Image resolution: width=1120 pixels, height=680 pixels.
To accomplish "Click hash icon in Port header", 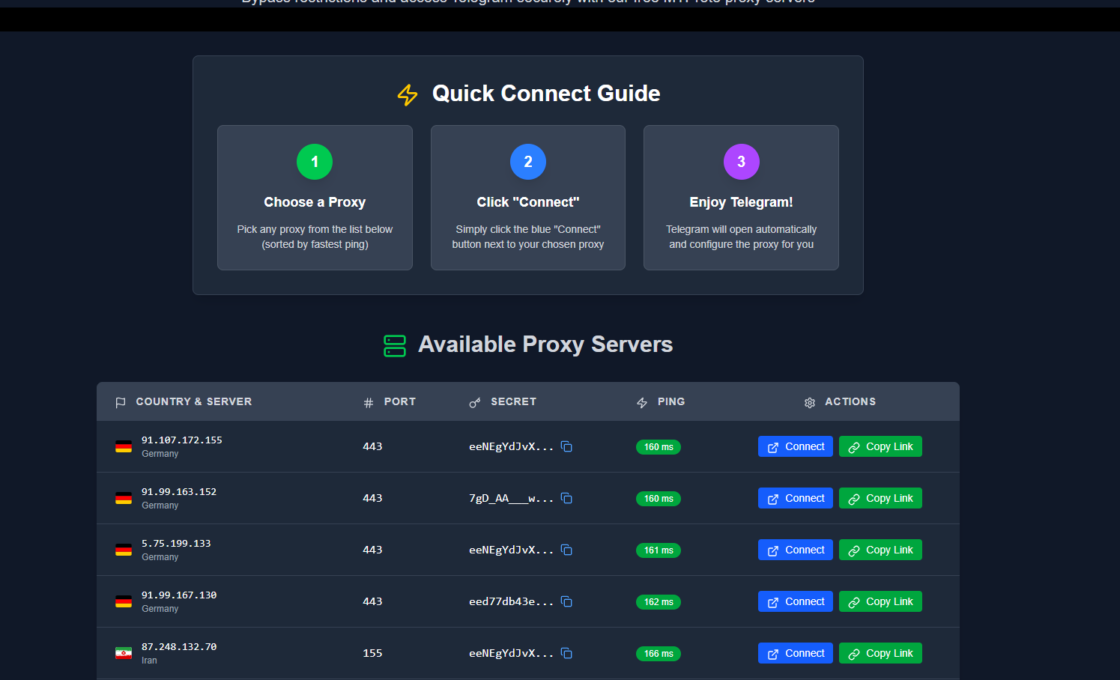I will point(369,403).
